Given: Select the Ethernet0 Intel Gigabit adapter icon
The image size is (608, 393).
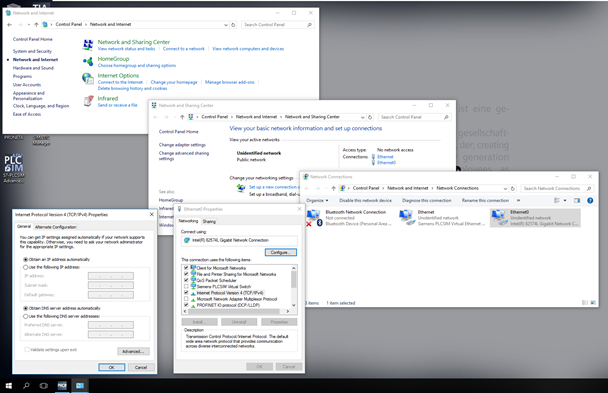Looking at the screenshot, I should click(499, 218).
